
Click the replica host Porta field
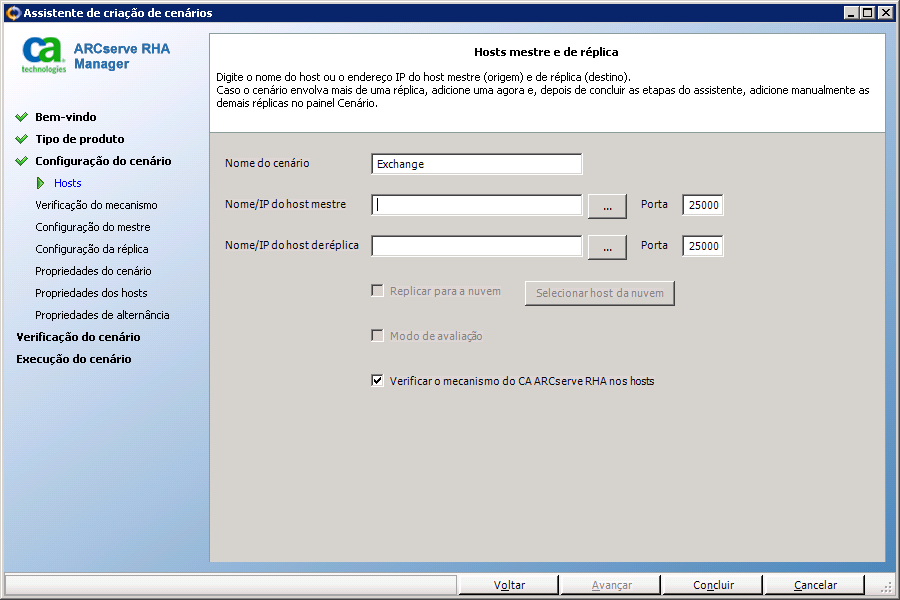(703, 246)
